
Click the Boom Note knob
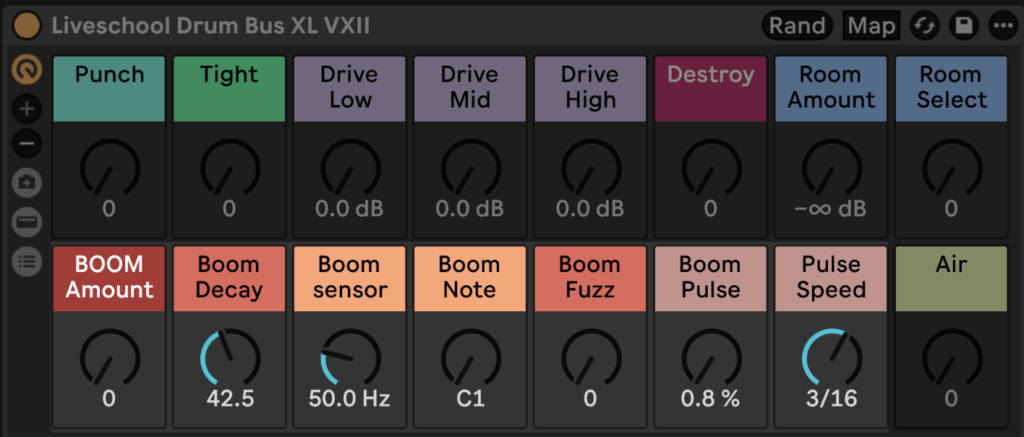tap(470, 358)
